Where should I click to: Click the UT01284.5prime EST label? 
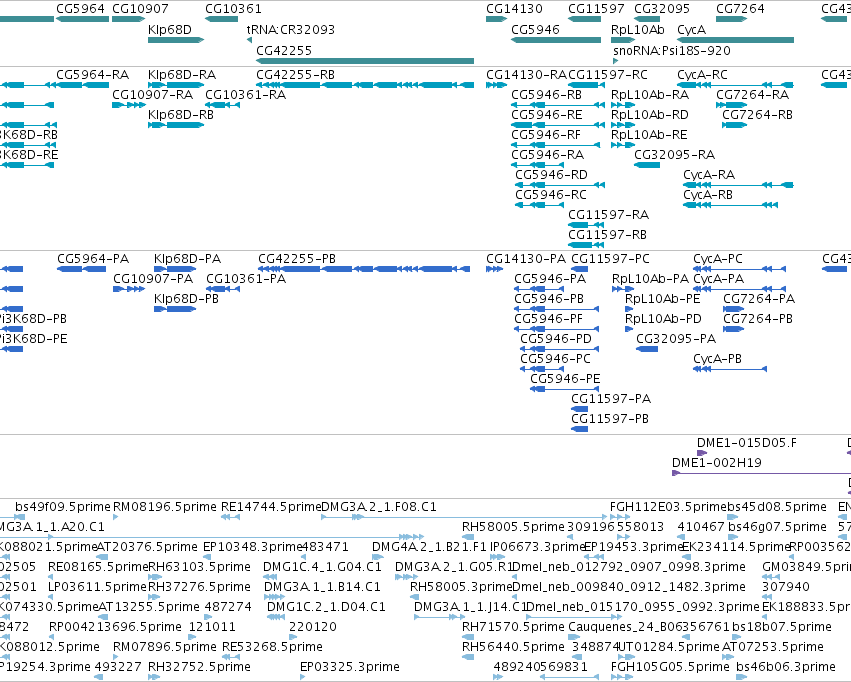click(669, 648)
